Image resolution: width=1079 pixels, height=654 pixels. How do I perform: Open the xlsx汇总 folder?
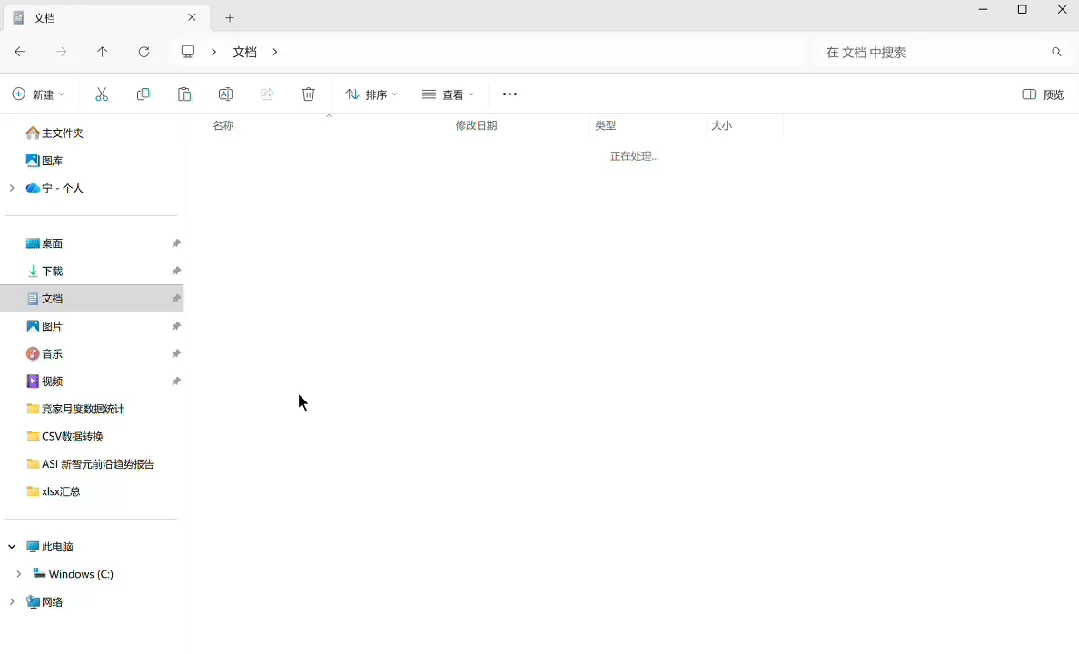click(53, 492)
